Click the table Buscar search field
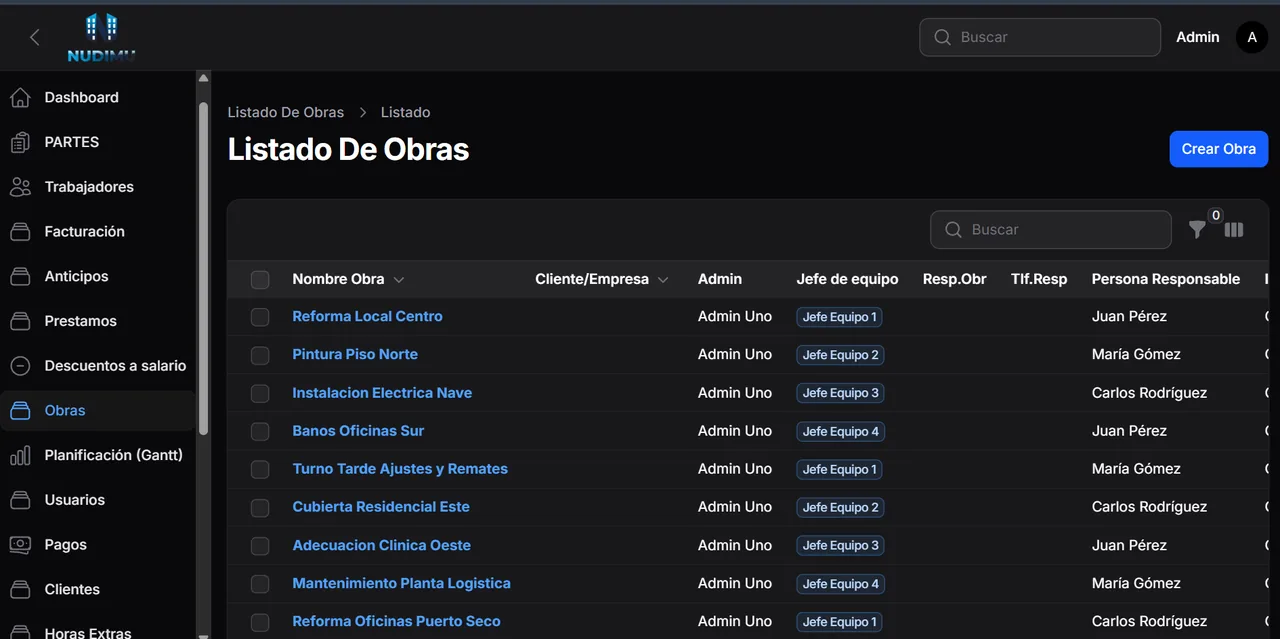The width and height of the screenshot is (1280, 639). [1051, 230]
